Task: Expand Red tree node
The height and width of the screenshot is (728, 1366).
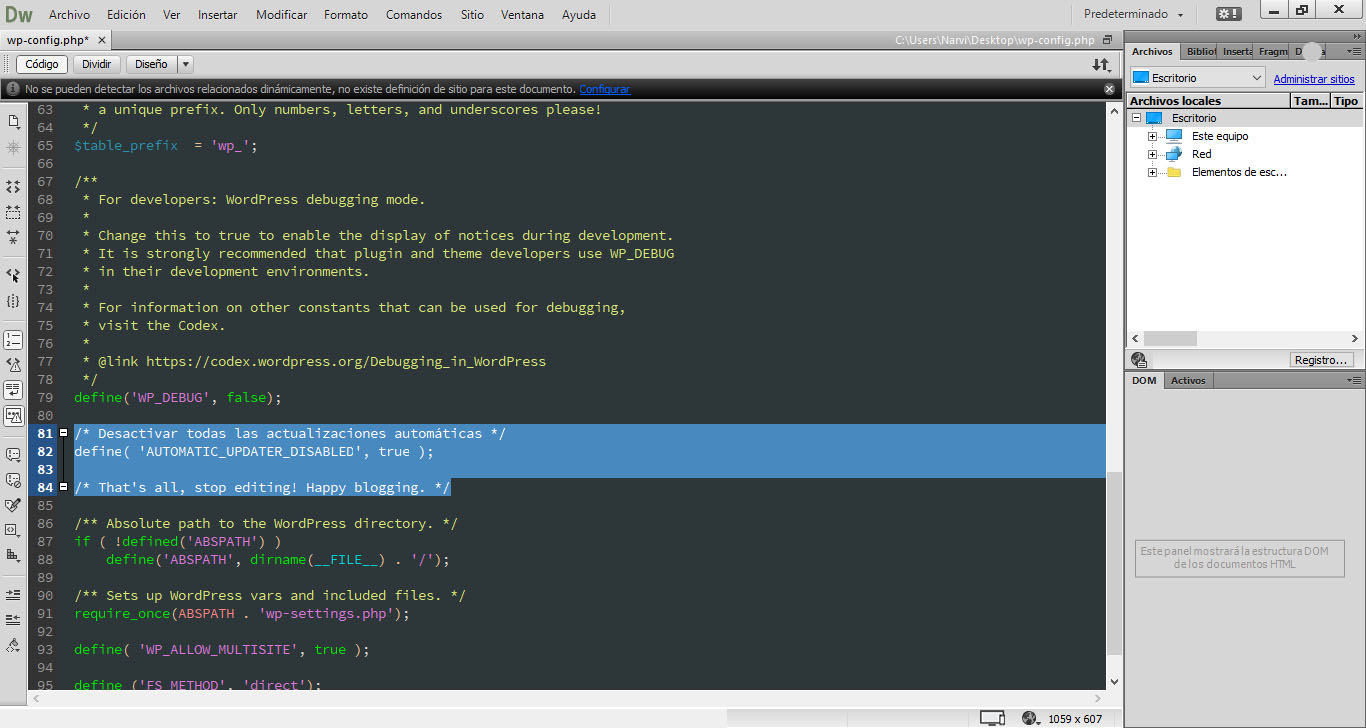Action: [1152, 154]
